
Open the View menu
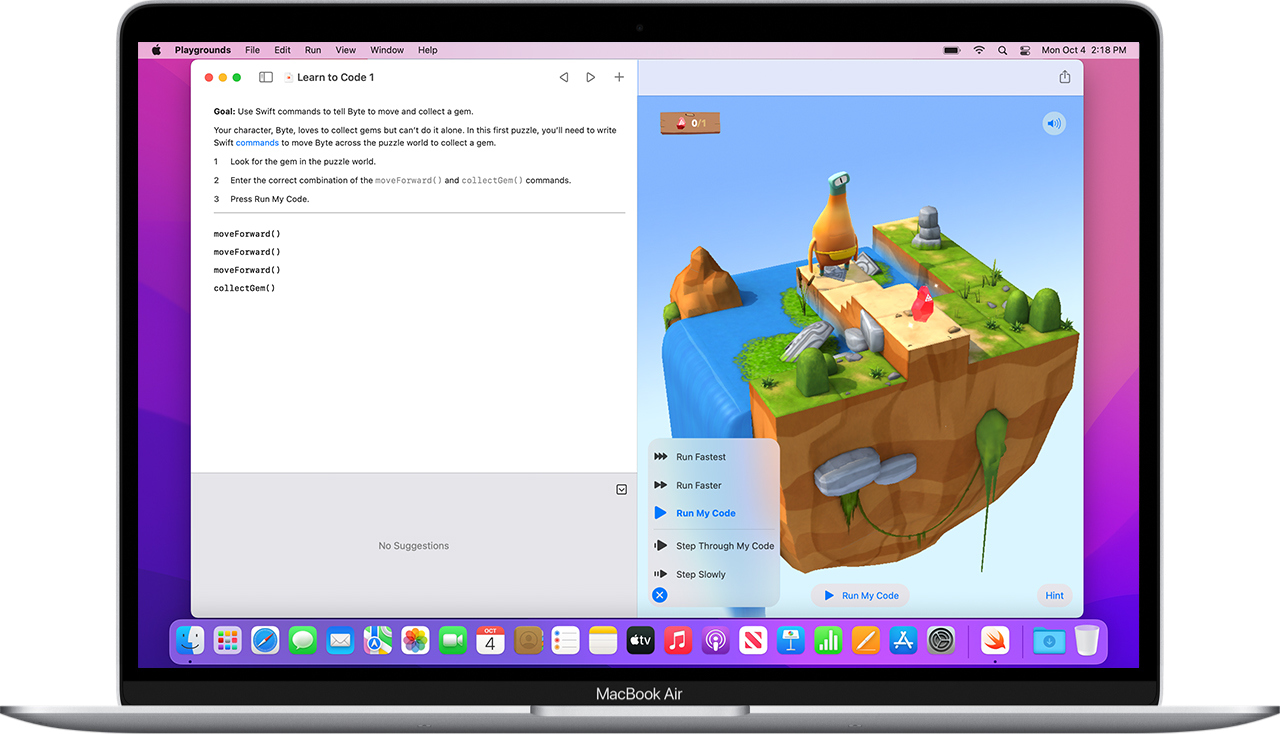tap(346, 50)
